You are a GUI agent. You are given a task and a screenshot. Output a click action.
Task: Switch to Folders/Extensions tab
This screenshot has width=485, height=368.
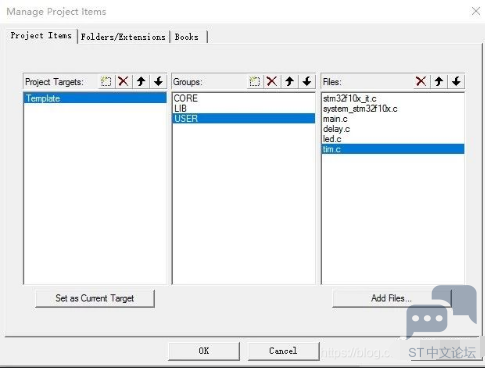[x=123, y=37]
